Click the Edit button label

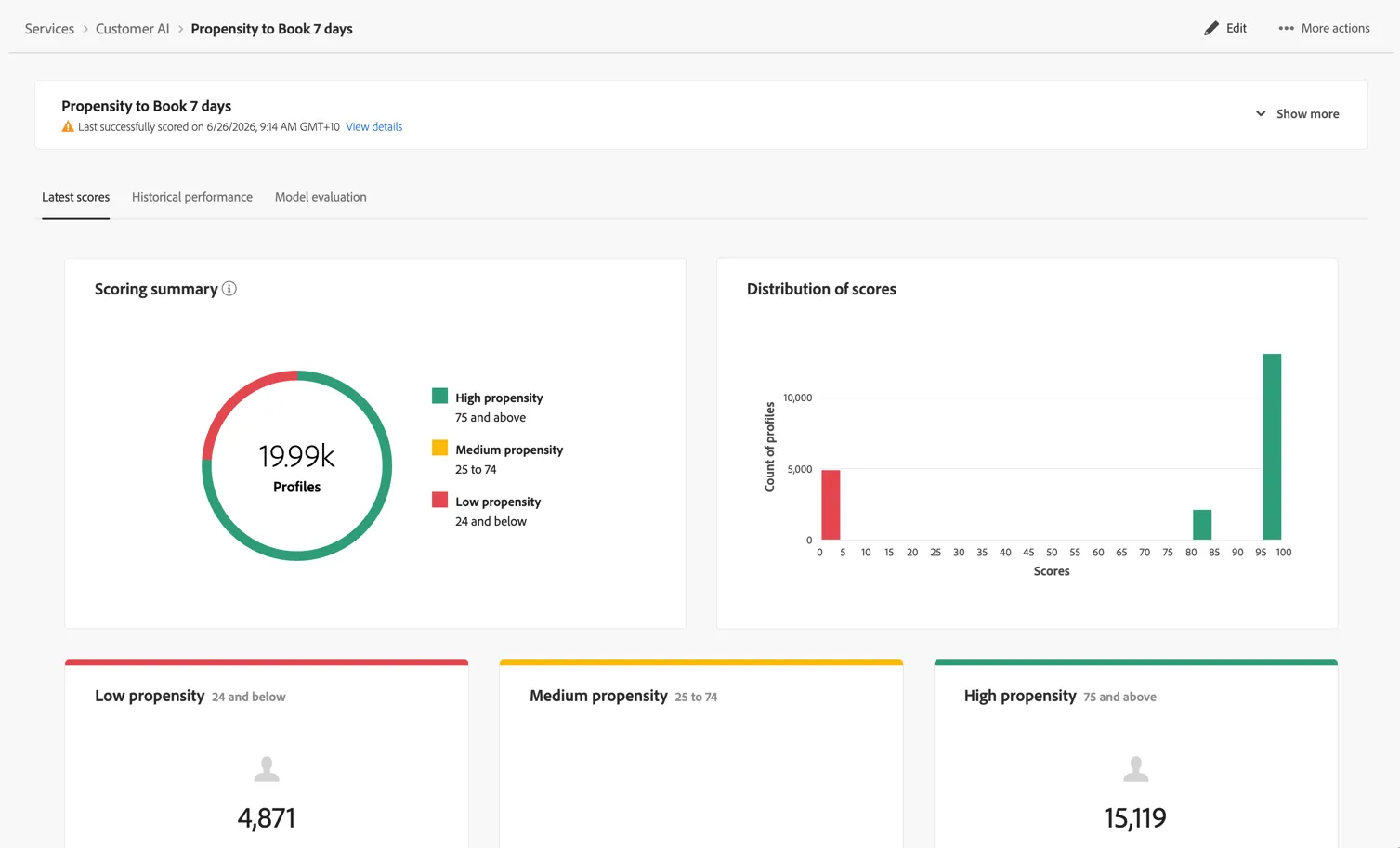[1236, 29]
